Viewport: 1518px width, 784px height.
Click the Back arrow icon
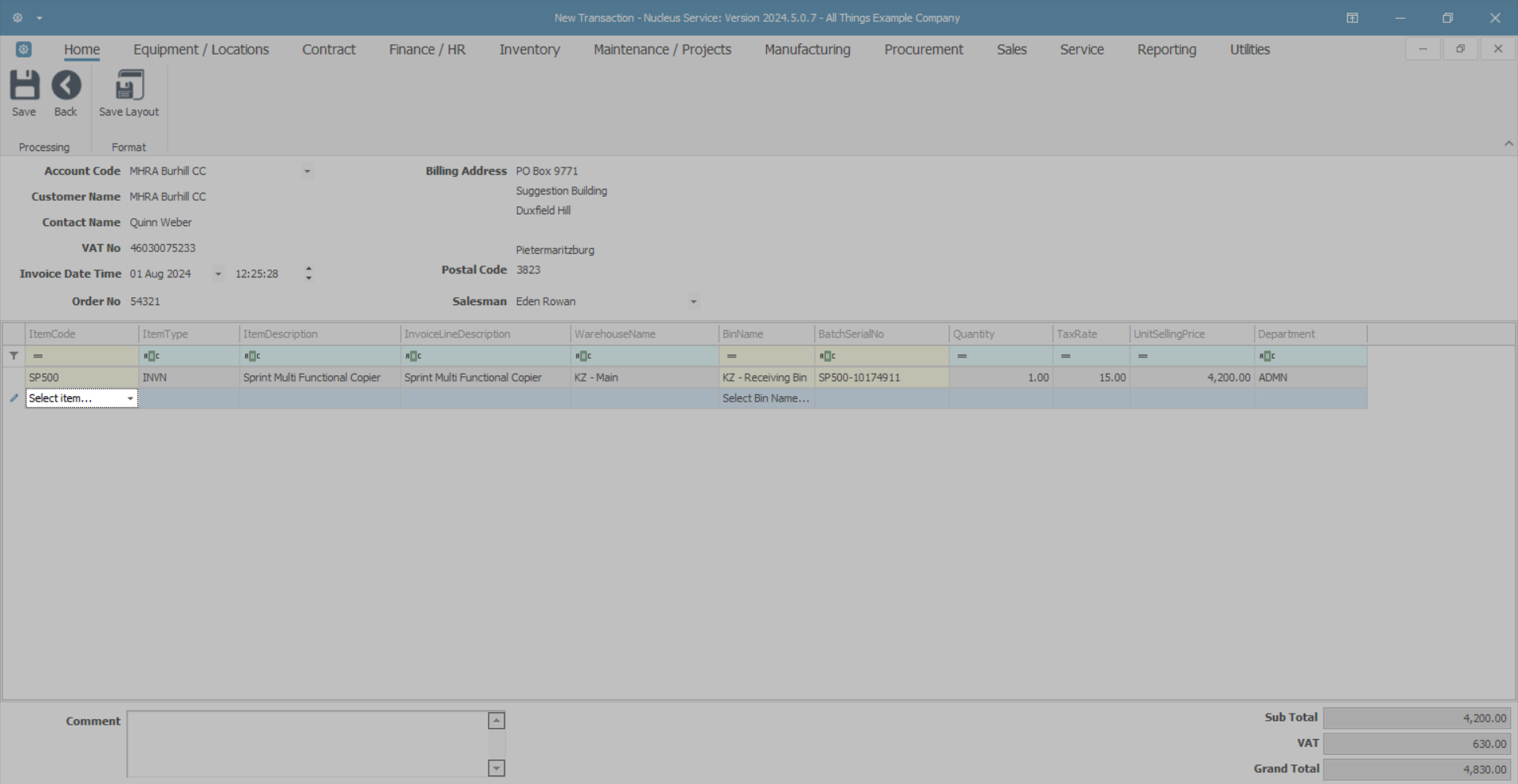point(66,85)
